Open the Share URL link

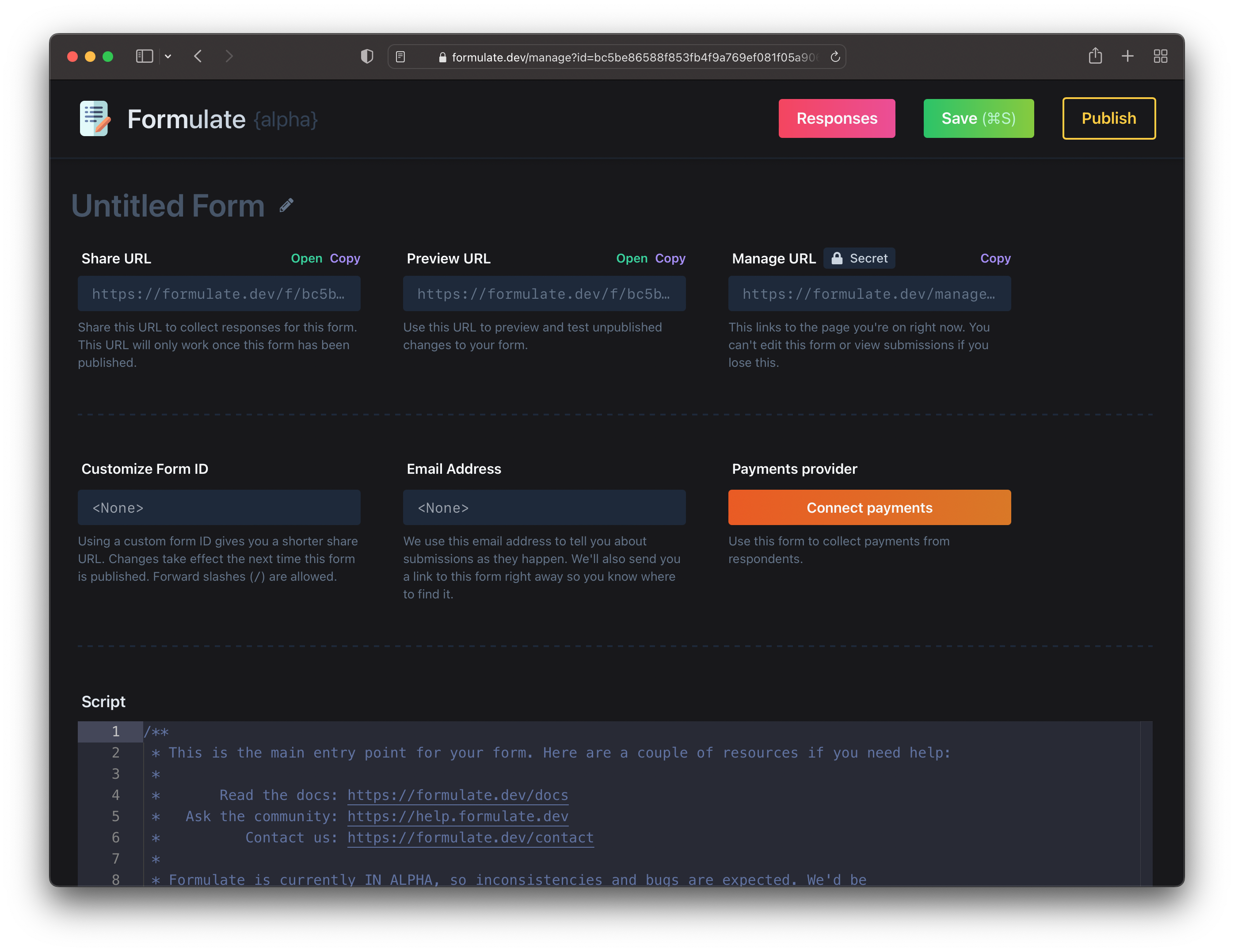click(x=306, y=258)
